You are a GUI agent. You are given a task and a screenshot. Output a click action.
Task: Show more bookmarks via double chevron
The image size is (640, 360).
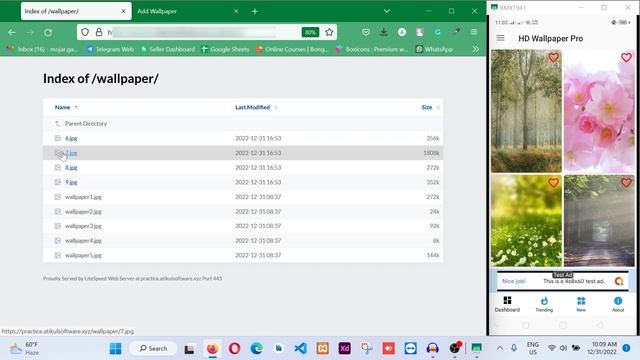(x=476, y=49)
